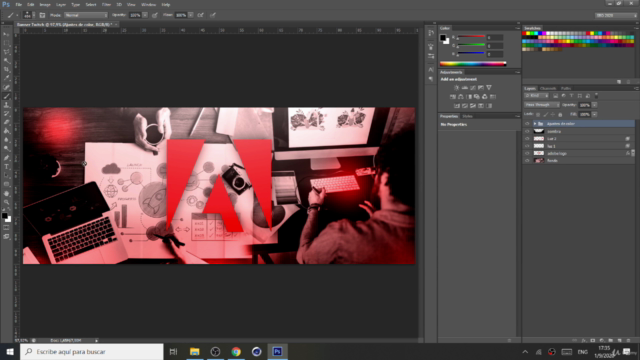Select the Lasso tool
The height and width of the screenshot is (360, 640).
[x=7, y=52]
